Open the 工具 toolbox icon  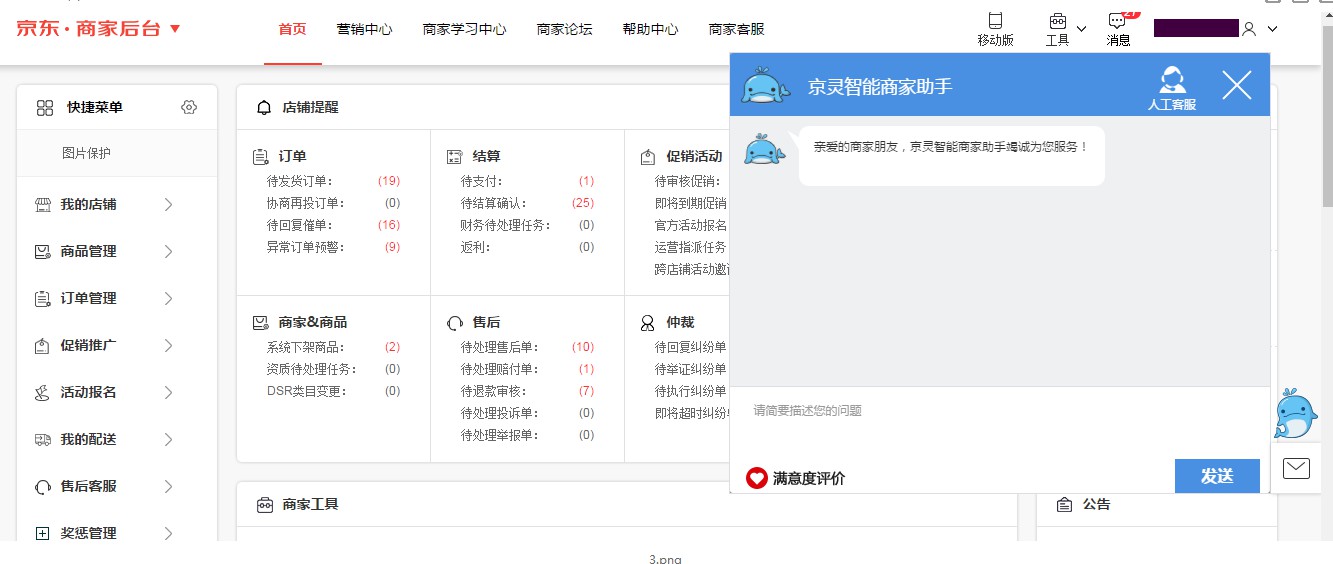pyautogui.click(x=1057, y=21)
